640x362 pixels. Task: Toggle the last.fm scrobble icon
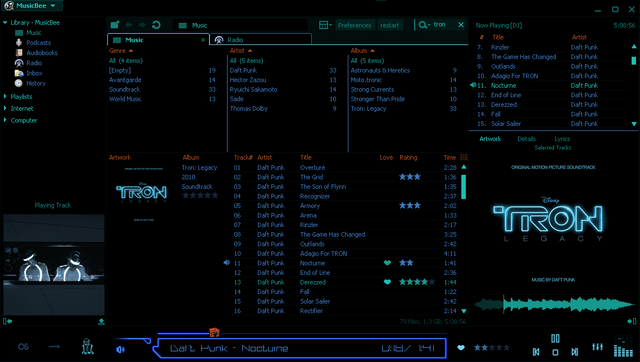click(x=23, y=346)
